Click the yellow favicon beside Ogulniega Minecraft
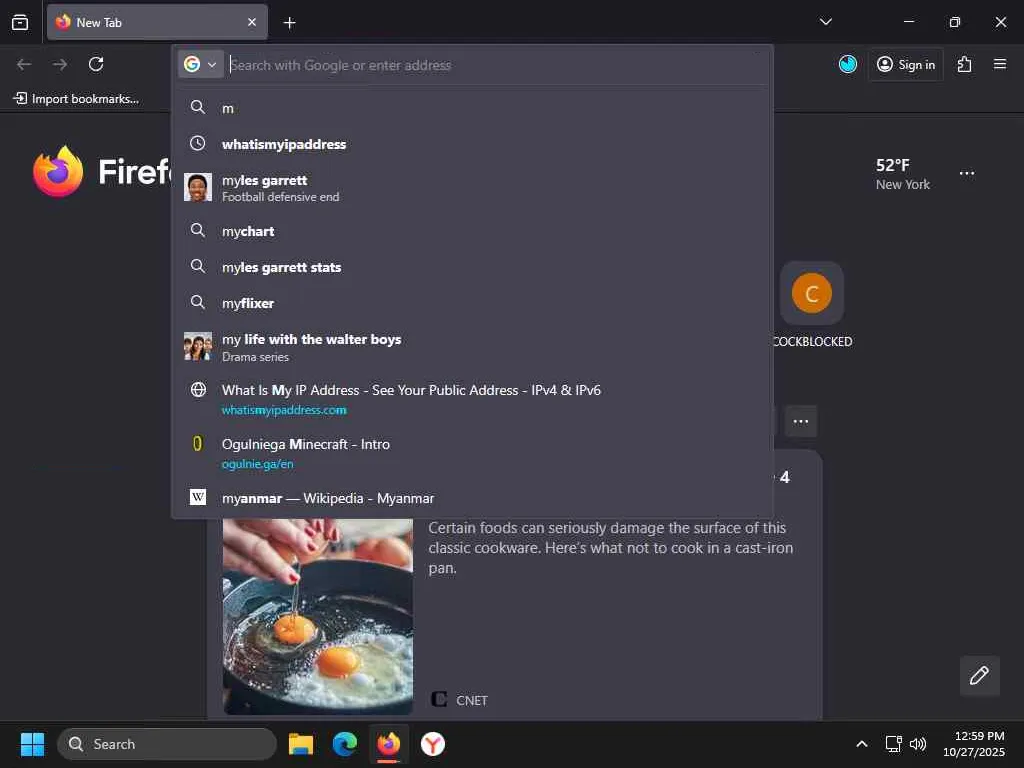 coord(197,444)
